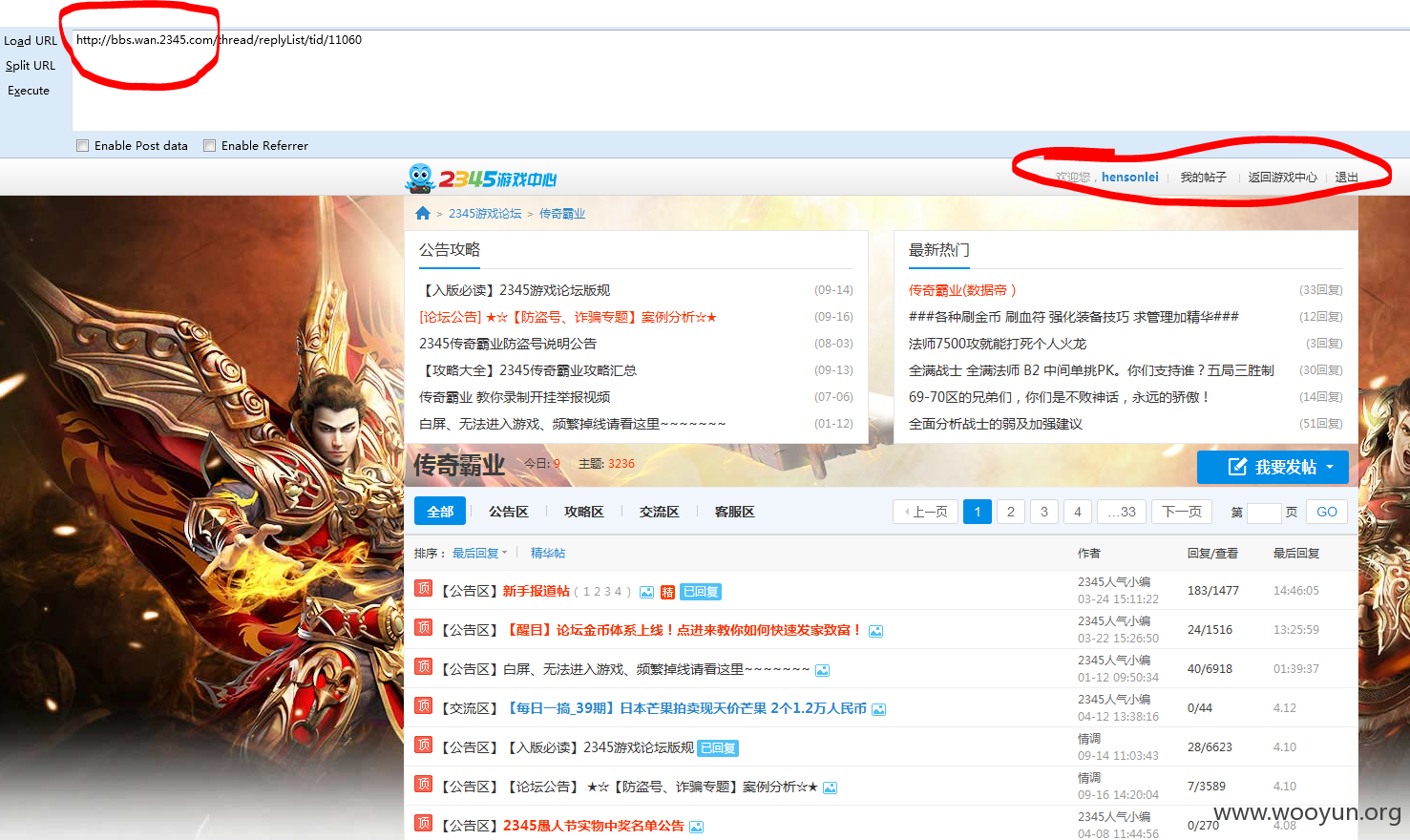Go to page 3
This screenshot has height=840, width=1410.
pos(1044,512)
